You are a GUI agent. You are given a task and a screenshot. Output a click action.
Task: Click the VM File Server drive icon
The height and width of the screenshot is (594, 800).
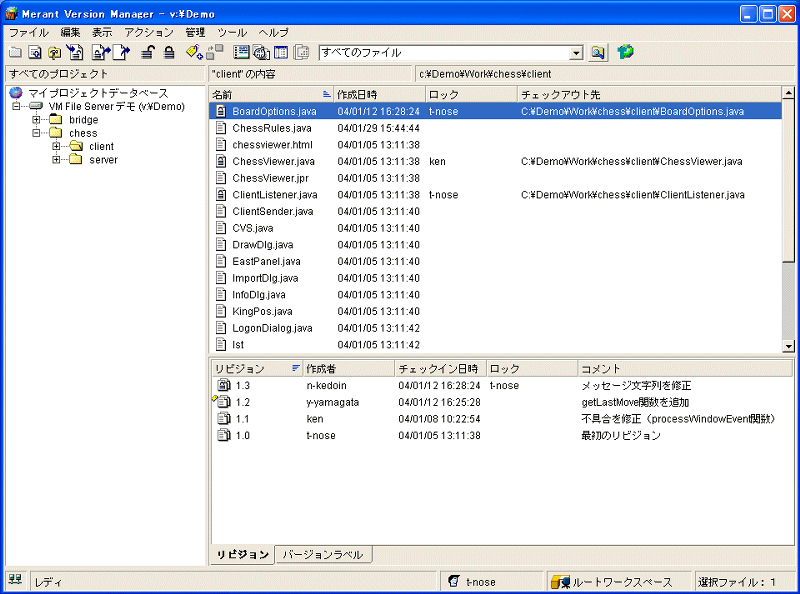click(36, 106)
